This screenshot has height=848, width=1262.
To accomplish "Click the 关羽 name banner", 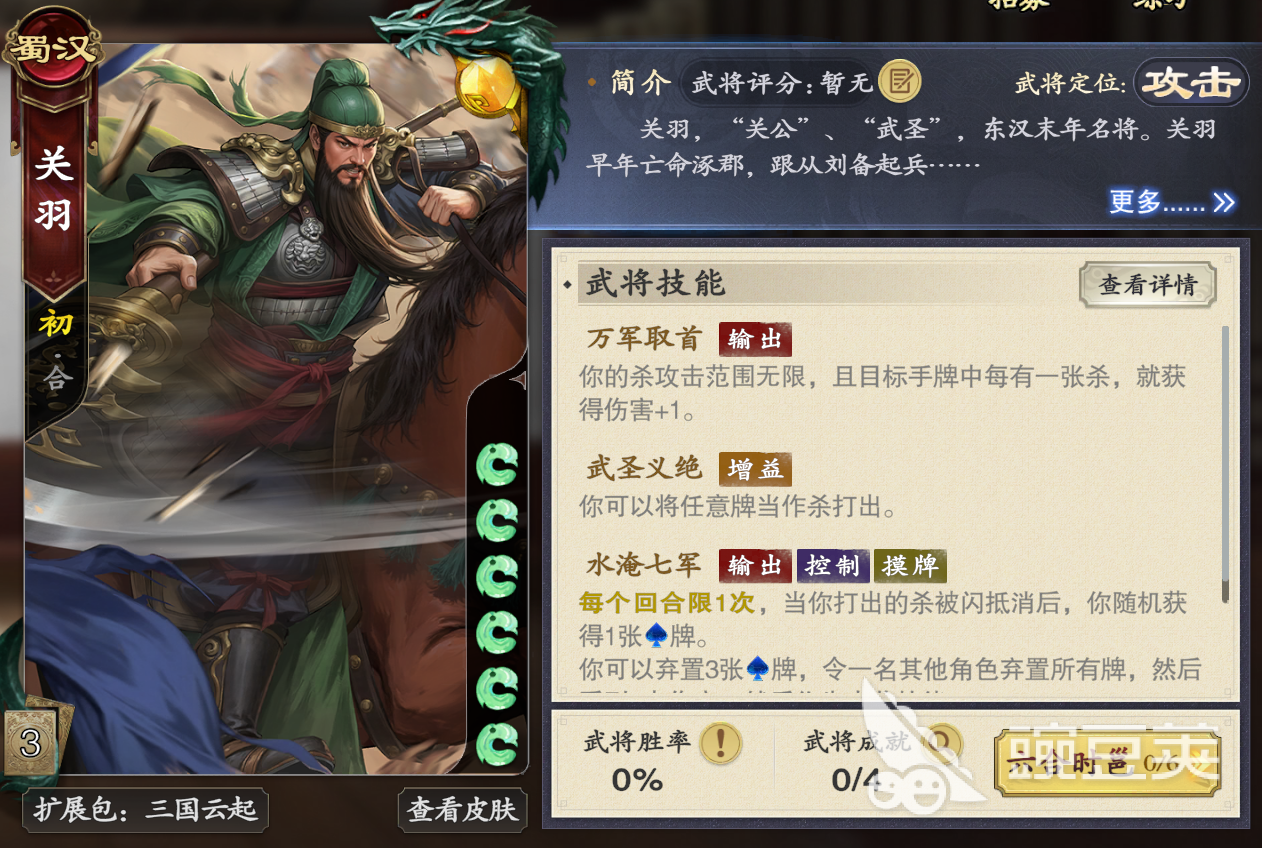I will coord(54,190).
